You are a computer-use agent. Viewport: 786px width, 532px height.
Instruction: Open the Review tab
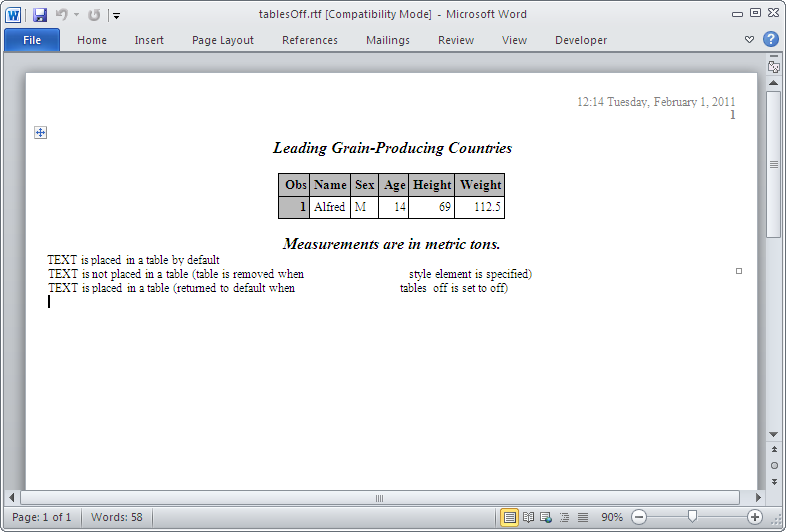point(456,40)
